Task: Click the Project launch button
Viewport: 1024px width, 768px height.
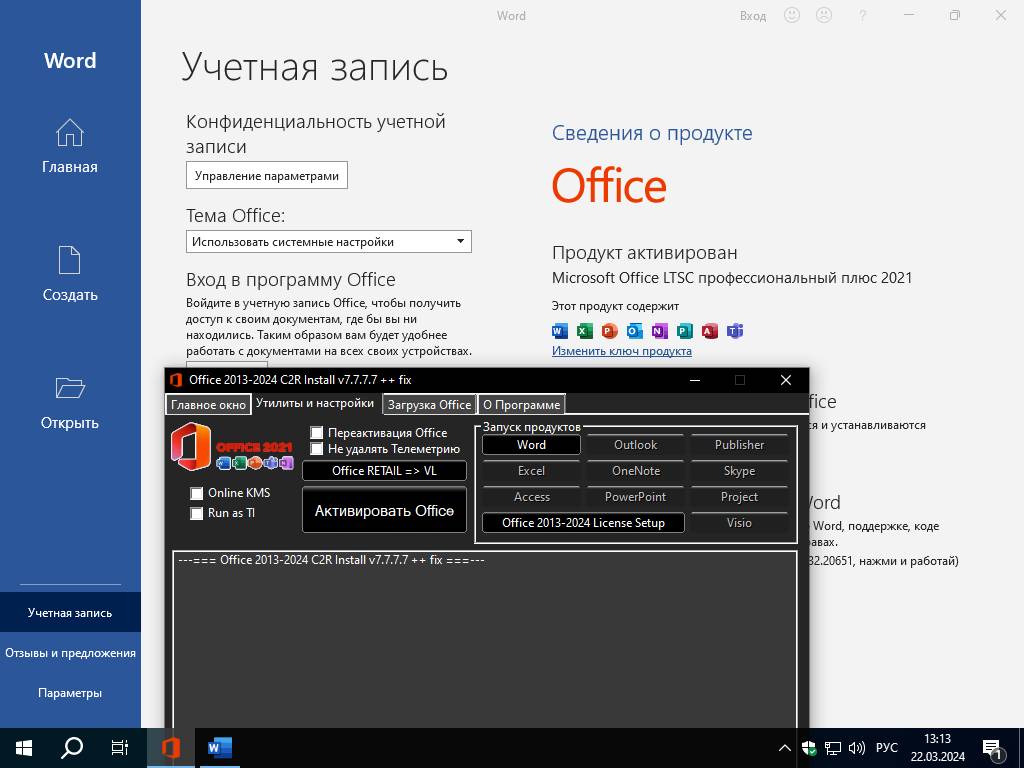Action: click(739, 497)
